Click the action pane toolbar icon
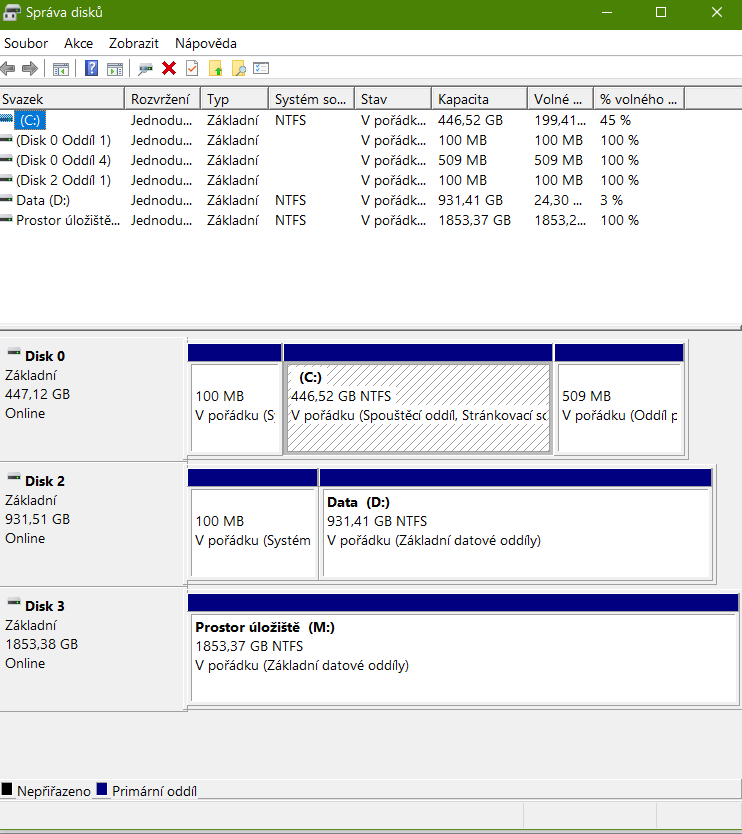Image resolution: width=742 pixels, height=834 pixels. 115,68
